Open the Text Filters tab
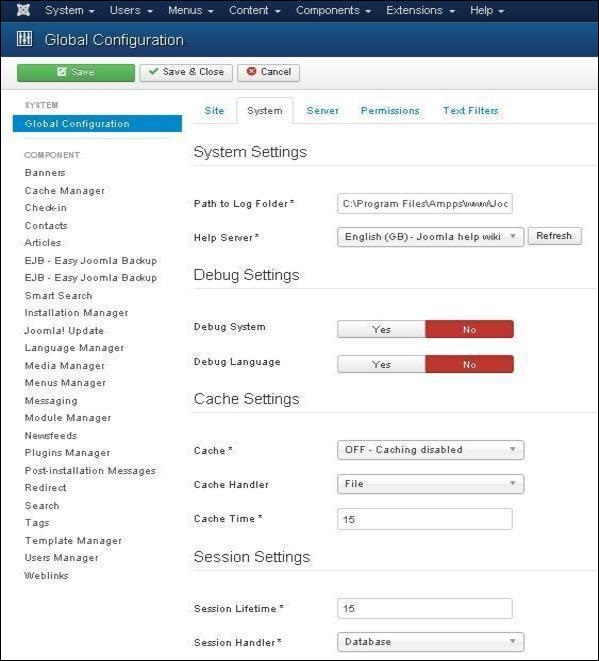This screenshot has width=599, height=661. click(470, 111)
